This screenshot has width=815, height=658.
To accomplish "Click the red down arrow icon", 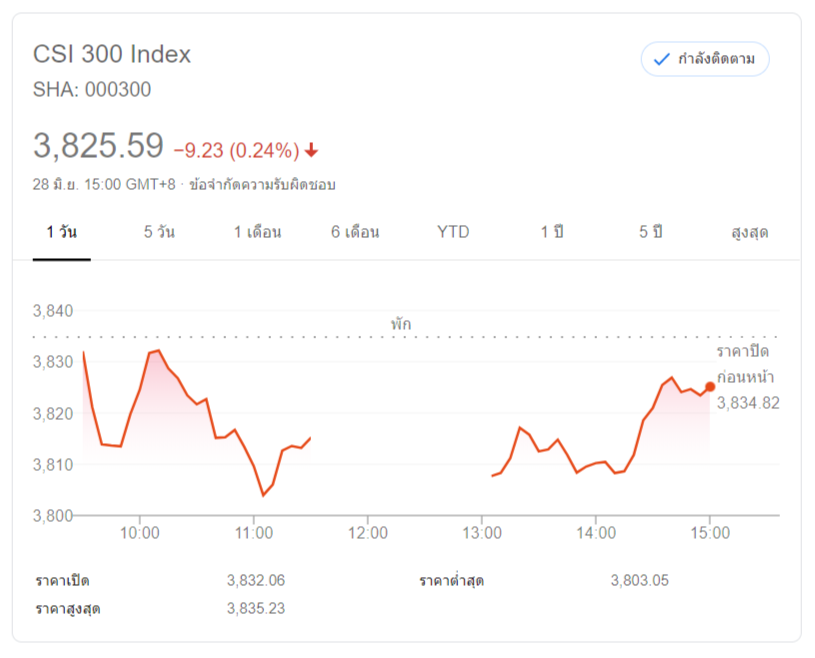I will click(x=311, y=150).
